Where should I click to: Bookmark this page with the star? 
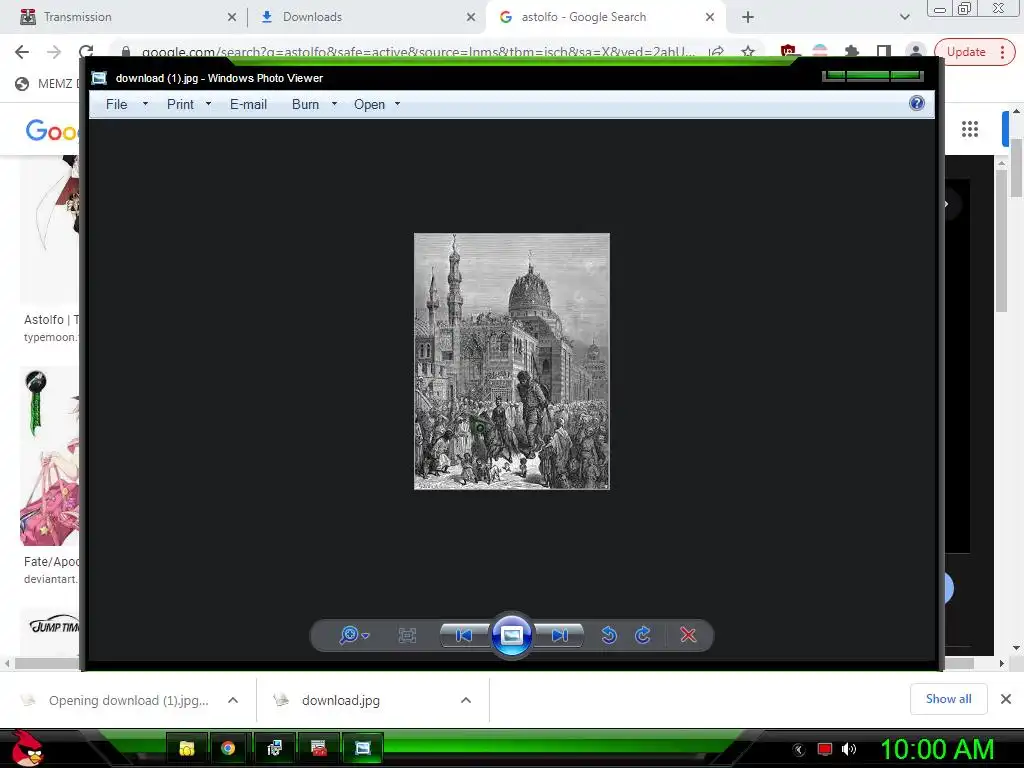click(x=748, y=52)
